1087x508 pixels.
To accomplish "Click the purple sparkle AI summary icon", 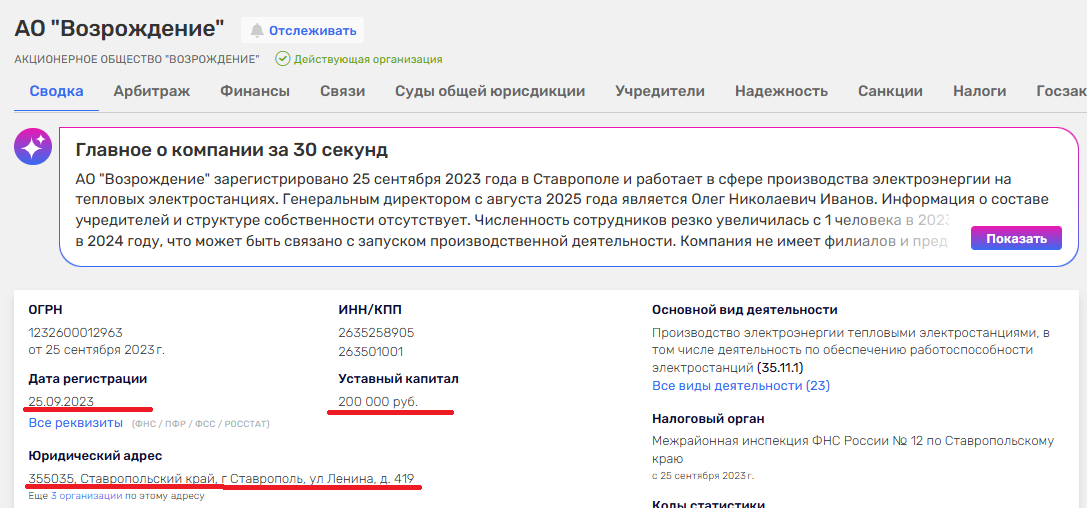I will 32,147.
